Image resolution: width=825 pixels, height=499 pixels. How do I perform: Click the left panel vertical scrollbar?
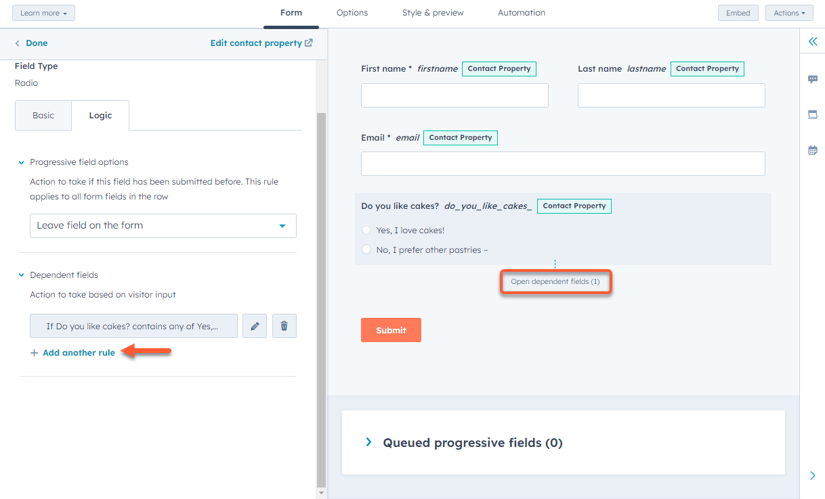pos(321,300)
